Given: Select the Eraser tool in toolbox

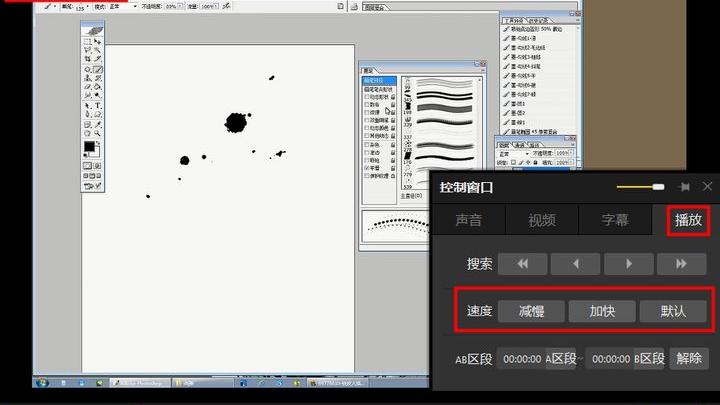Looking at the screenshot, I should click(x=87, y=86).
